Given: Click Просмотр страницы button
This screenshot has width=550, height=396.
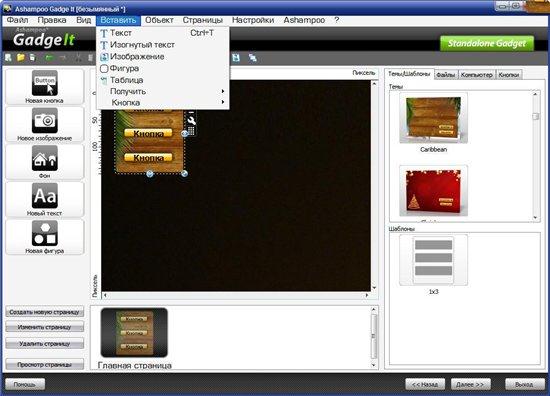Looking at the screenshot, I should [x=45, y=365].
